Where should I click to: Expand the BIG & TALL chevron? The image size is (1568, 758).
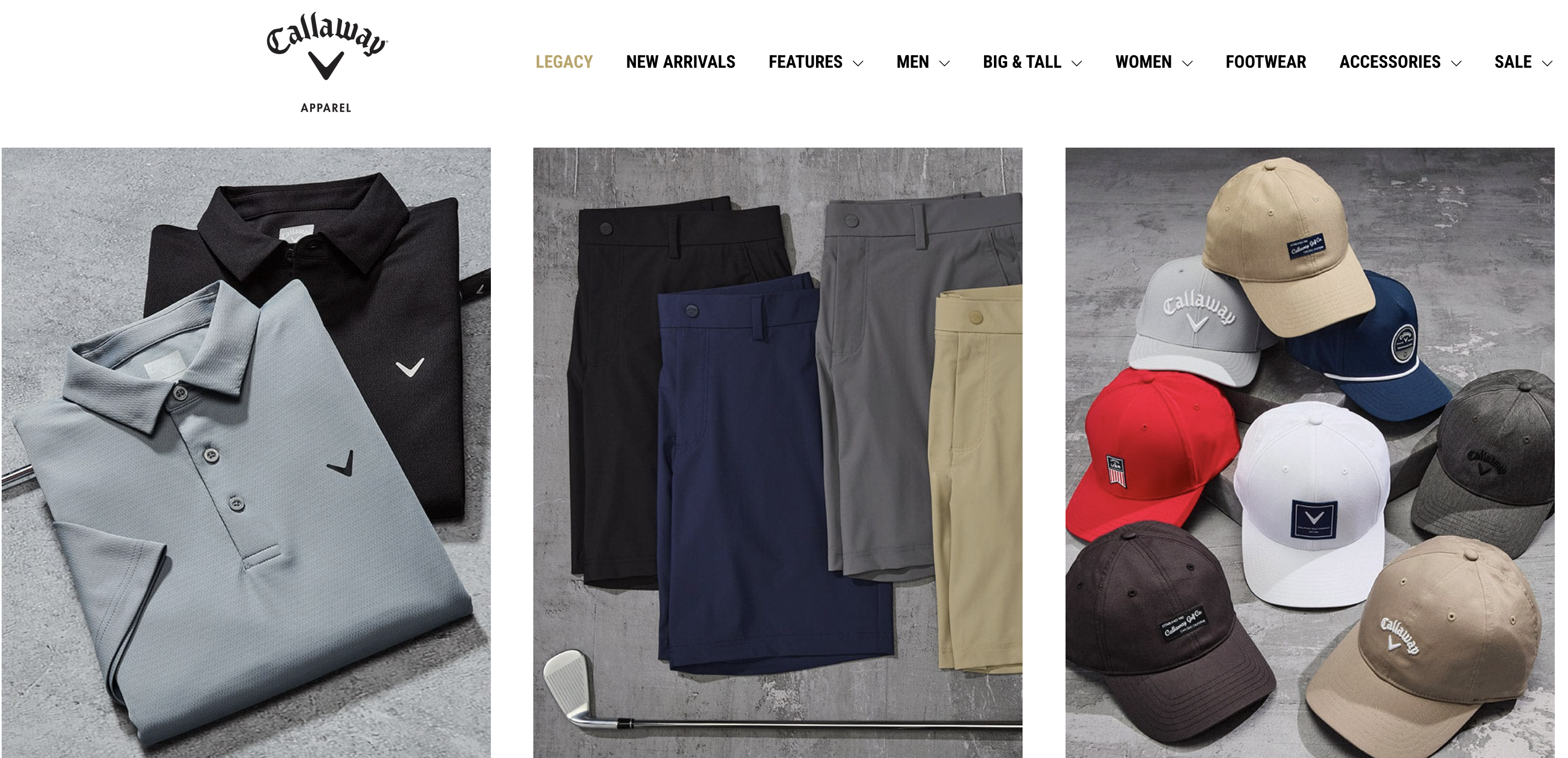tap(1077, 63)
